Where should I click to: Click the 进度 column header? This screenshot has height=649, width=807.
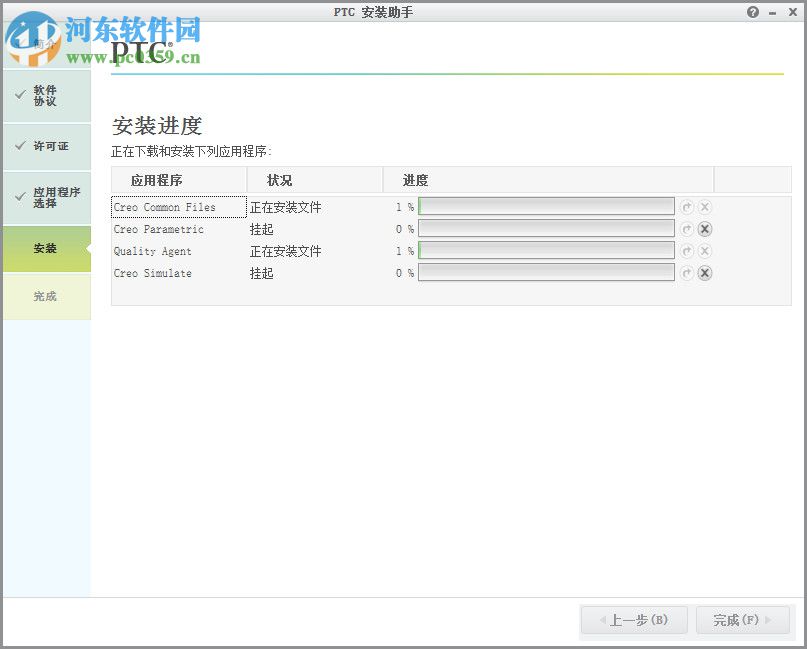(x=413, y=180)
